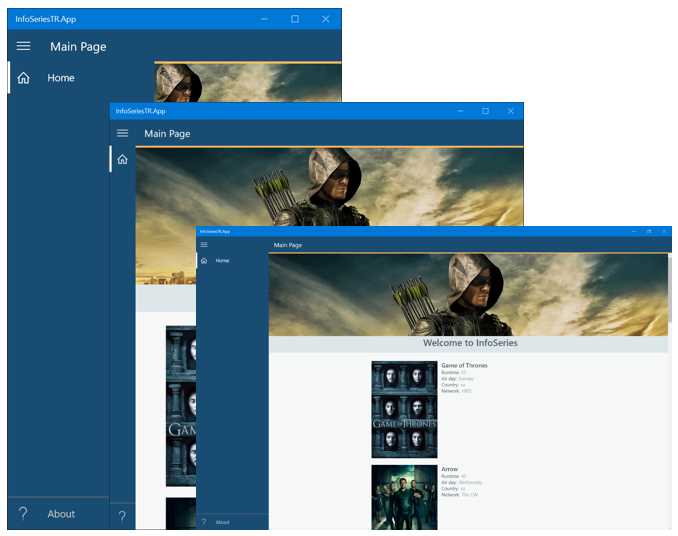The height and width of the screenshot is (536, 678).
Task: Open Game of Thrones poster in front window
Action: (x=404, y=409)
